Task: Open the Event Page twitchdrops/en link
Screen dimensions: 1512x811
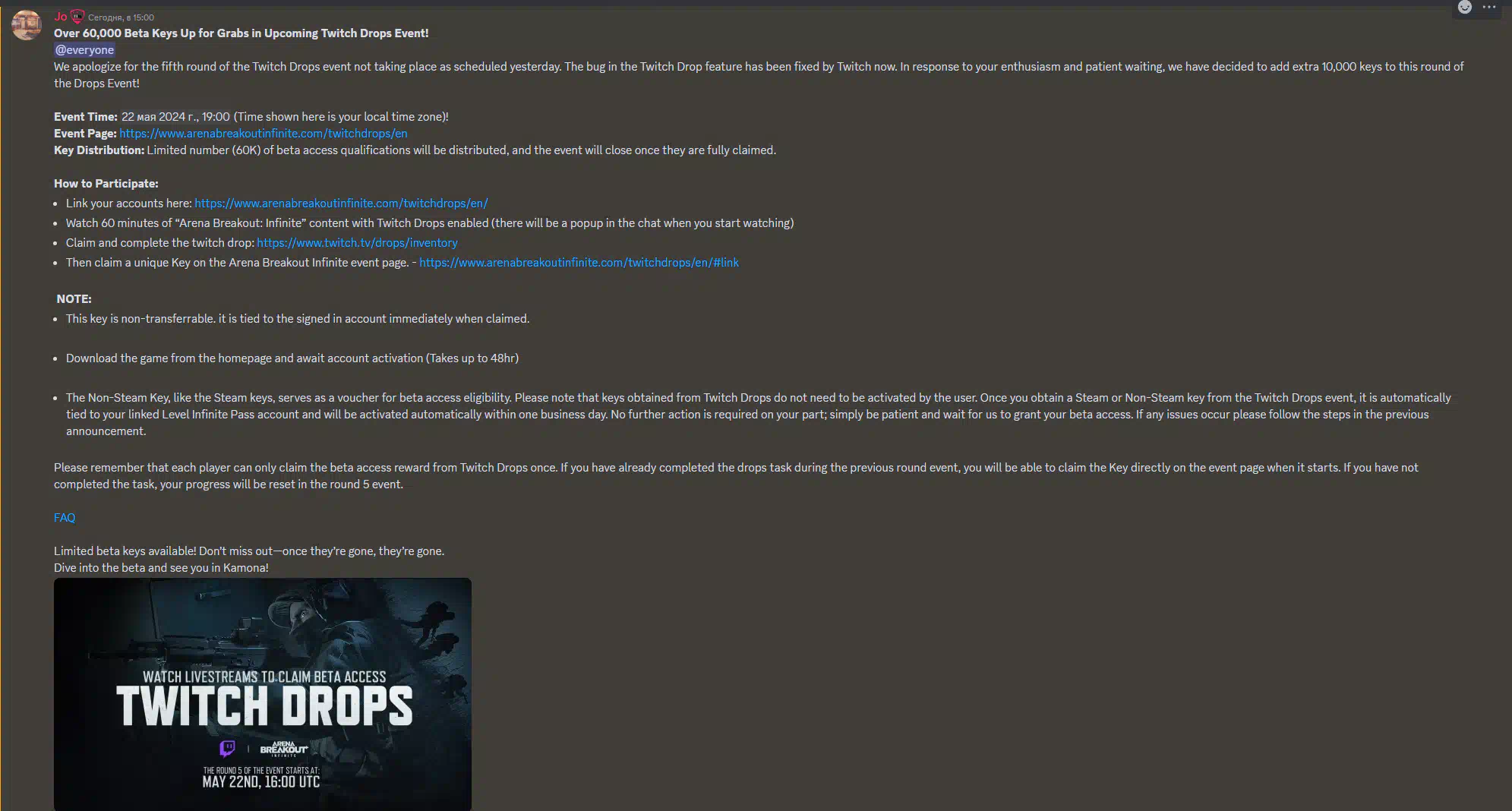Action: pyautogui.click(x=264, y=134)
